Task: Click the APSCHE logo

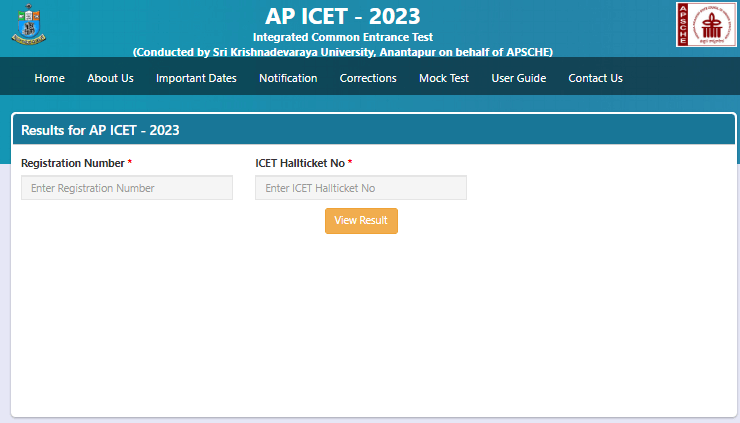Action: click(706, 25)
